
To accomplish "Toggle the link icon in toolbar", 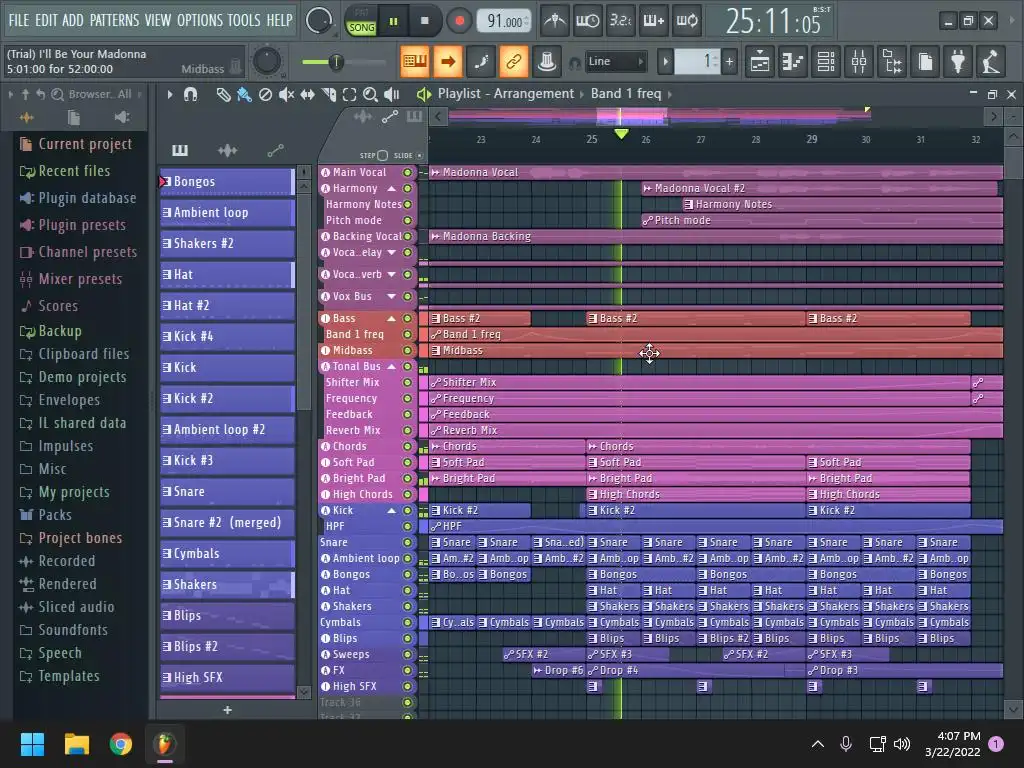I will tap(513, 61).
